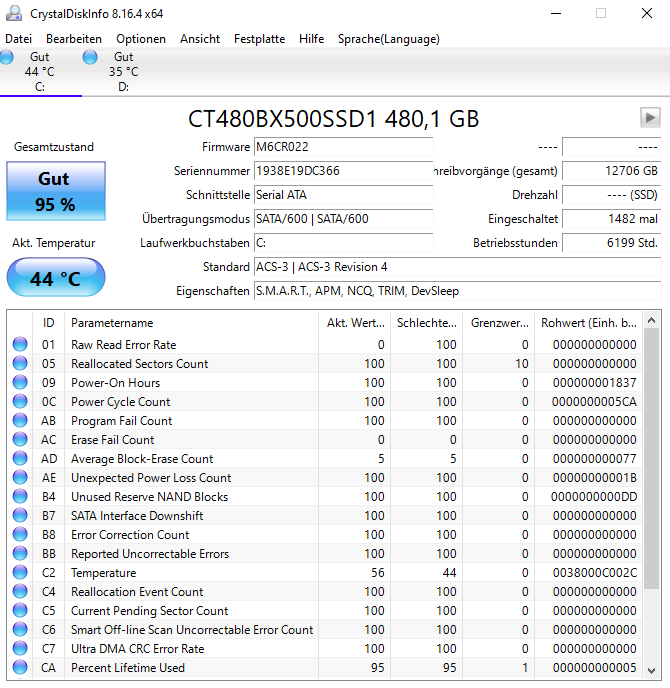Open the Datei menu

point(18,39)
